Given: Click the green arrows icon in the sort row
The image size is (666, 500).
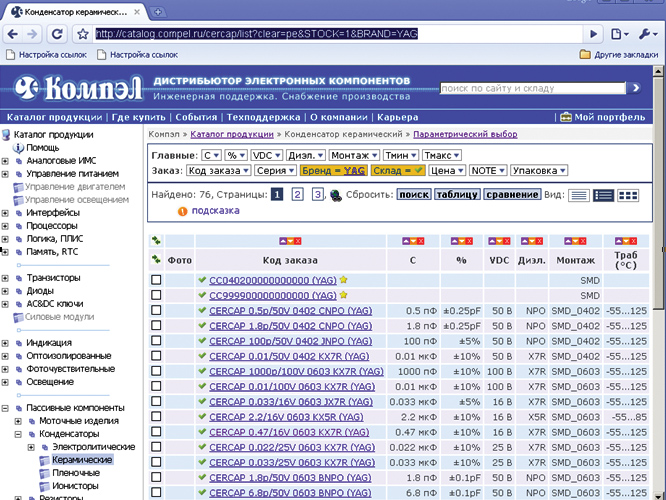Looking at the screenshot, I should (x=156, y=241).
